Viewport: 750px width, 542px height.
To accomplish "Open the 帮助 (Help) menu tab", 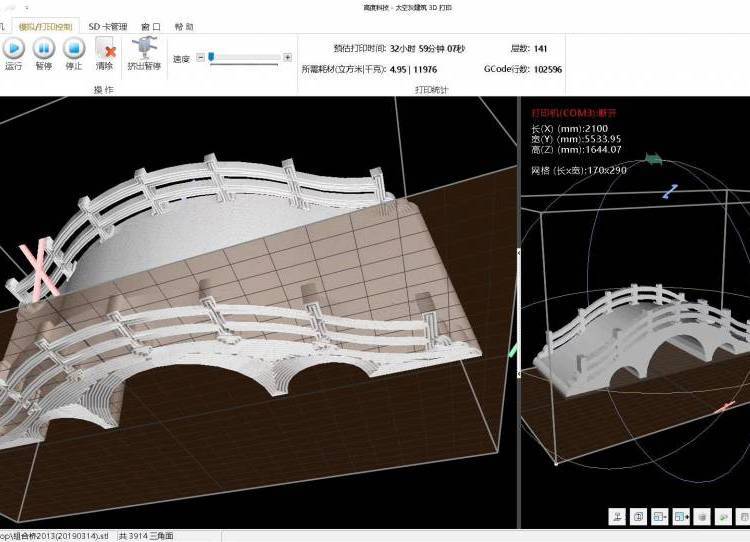I will (x=184, y=27).
